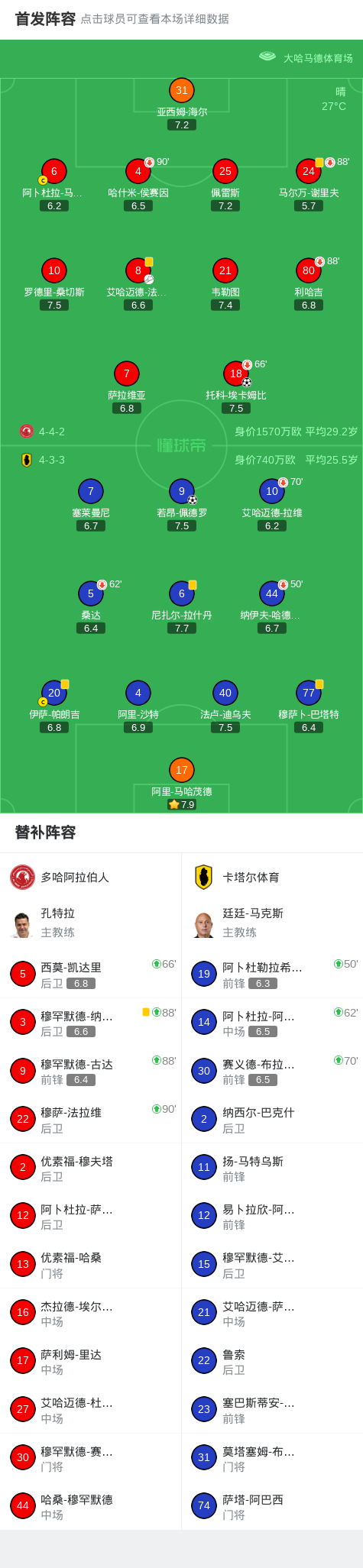The width and height of the screenshot is (363, 1568).
Task: Click the 卡塔尔体育 team crest
Action: pyautogui.click(x=203, y=877)
